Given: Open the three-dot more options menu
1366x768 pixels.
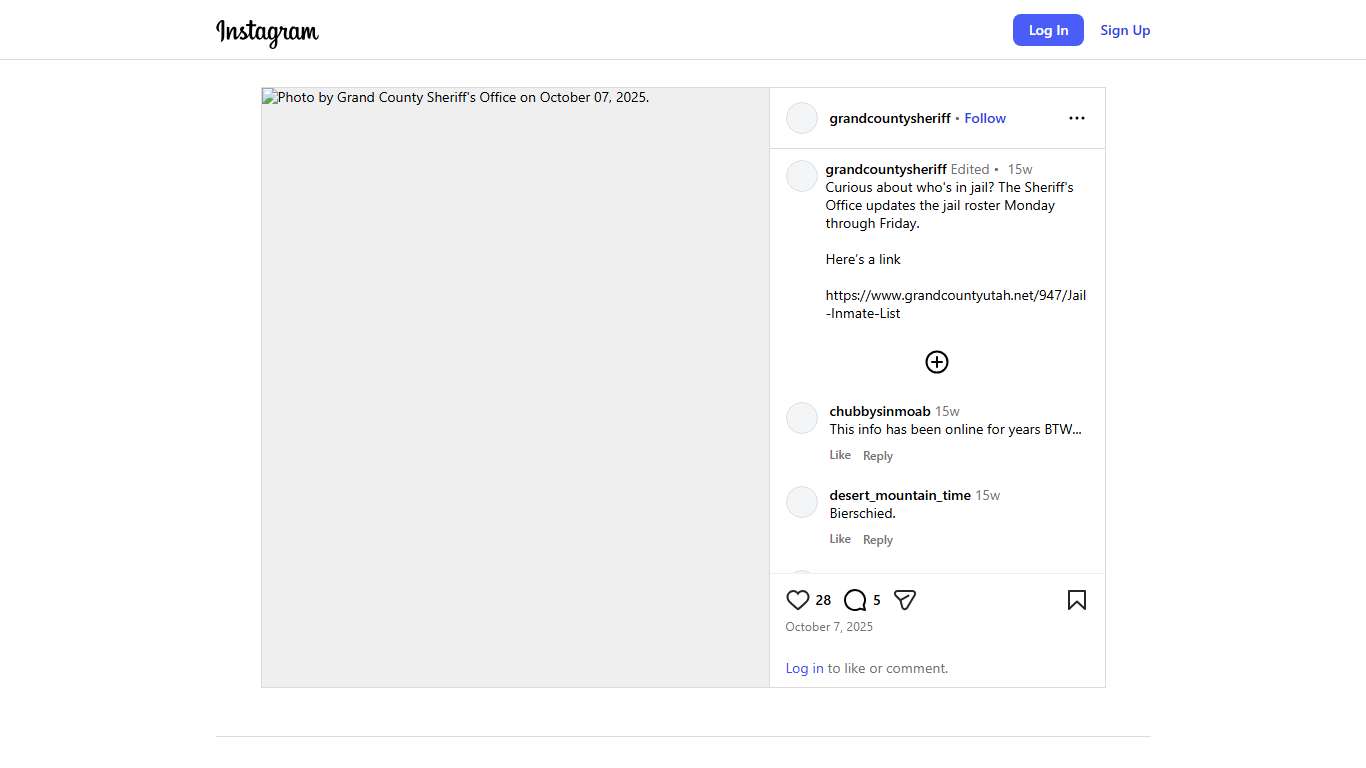Looking at the screenshot, I should (x=1076, y=118).
